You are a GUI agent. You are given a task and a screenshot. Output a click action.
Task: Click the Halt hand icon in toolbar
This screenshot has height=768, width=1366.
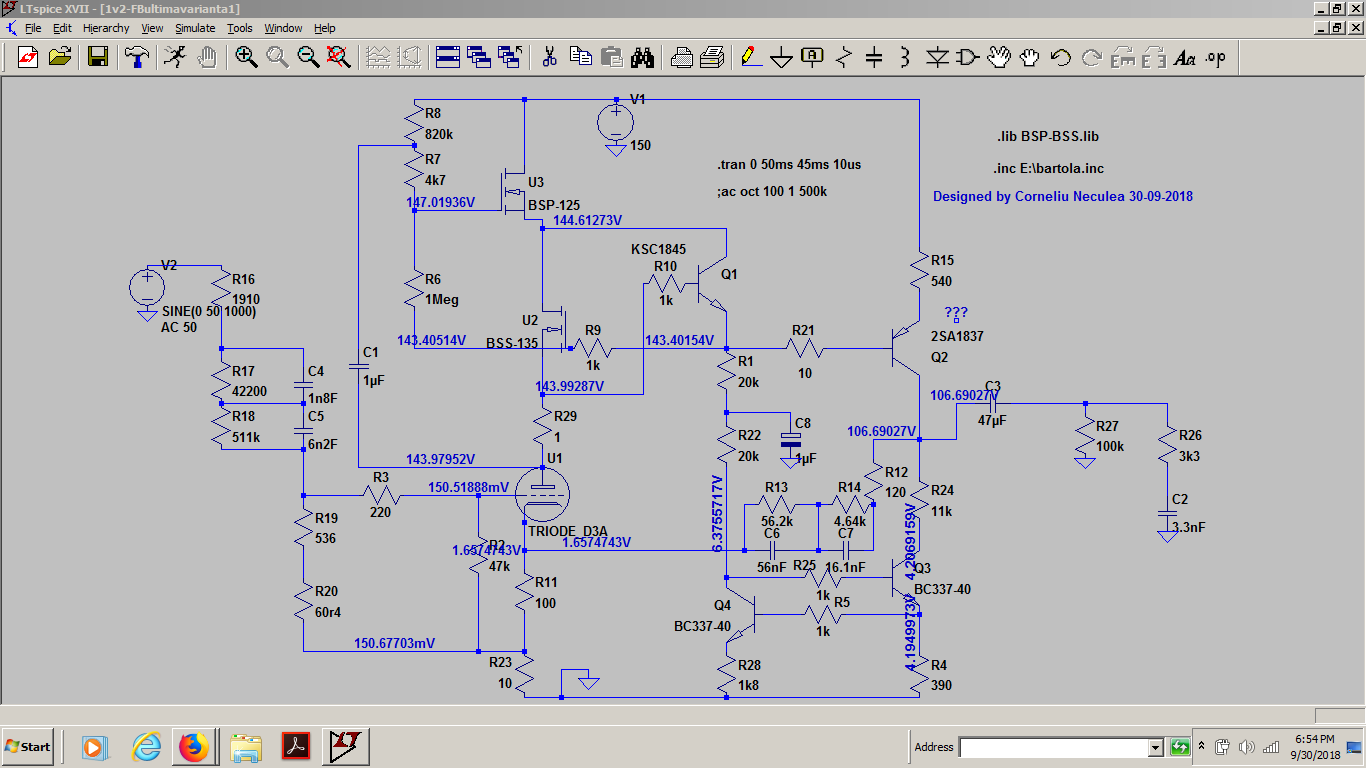click(x=207, y=57)
